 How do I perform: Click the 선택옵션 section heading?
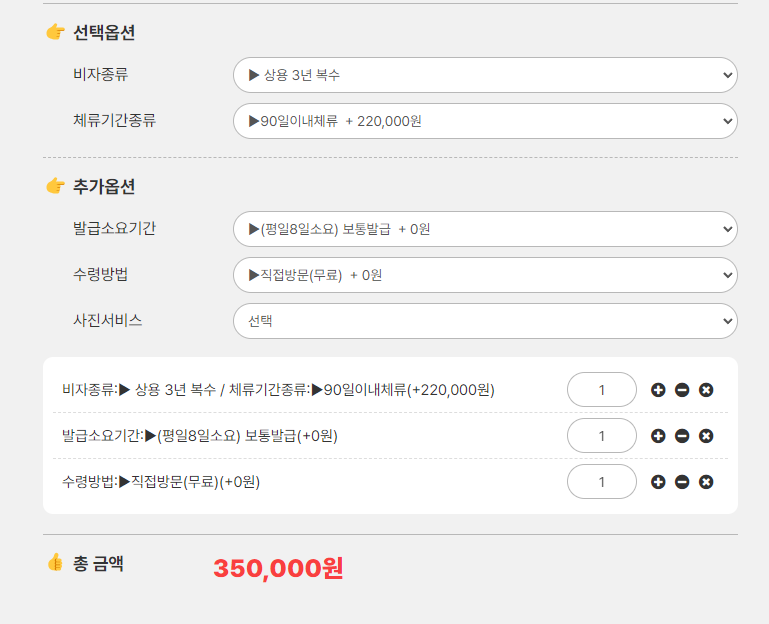pos(104,33)
